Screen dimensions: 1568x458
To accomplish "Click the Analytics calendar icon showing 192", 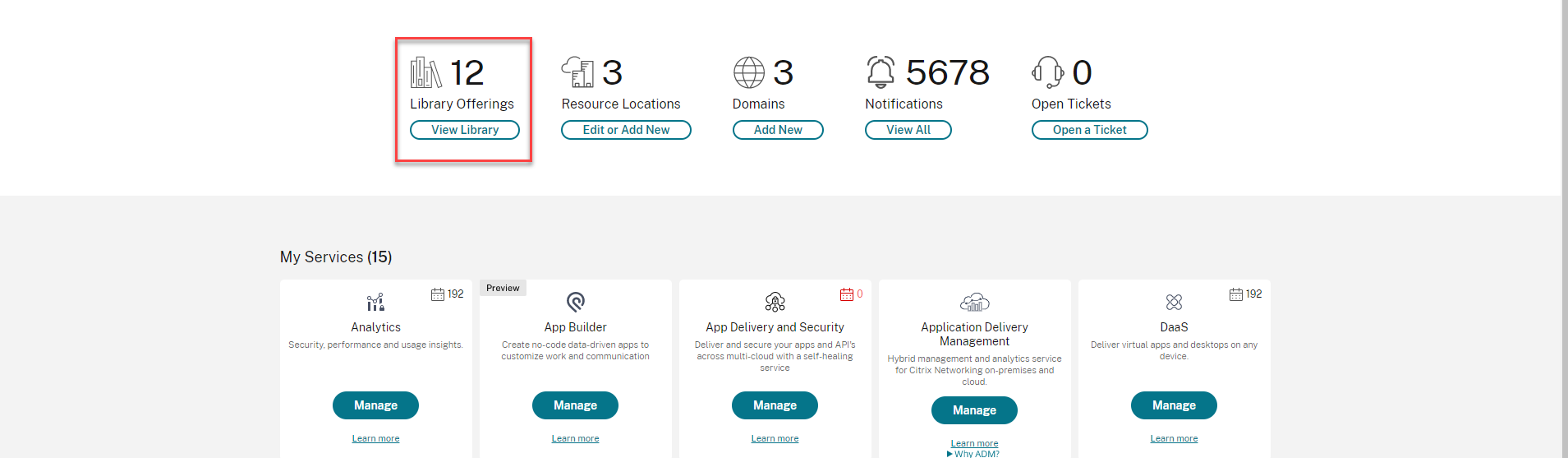I will click(438, 294).
